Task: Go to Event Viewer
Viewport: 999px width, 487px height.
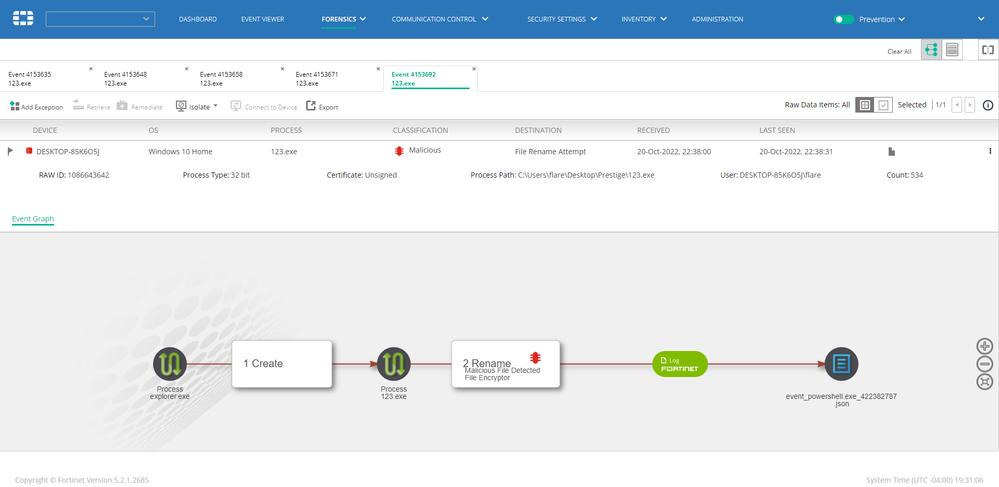Action: (262, 19)
